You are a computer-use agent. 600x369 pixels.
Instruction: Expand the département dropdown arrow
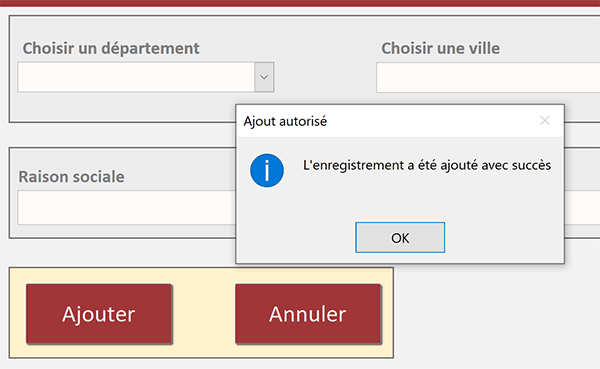tap(264, 77)
